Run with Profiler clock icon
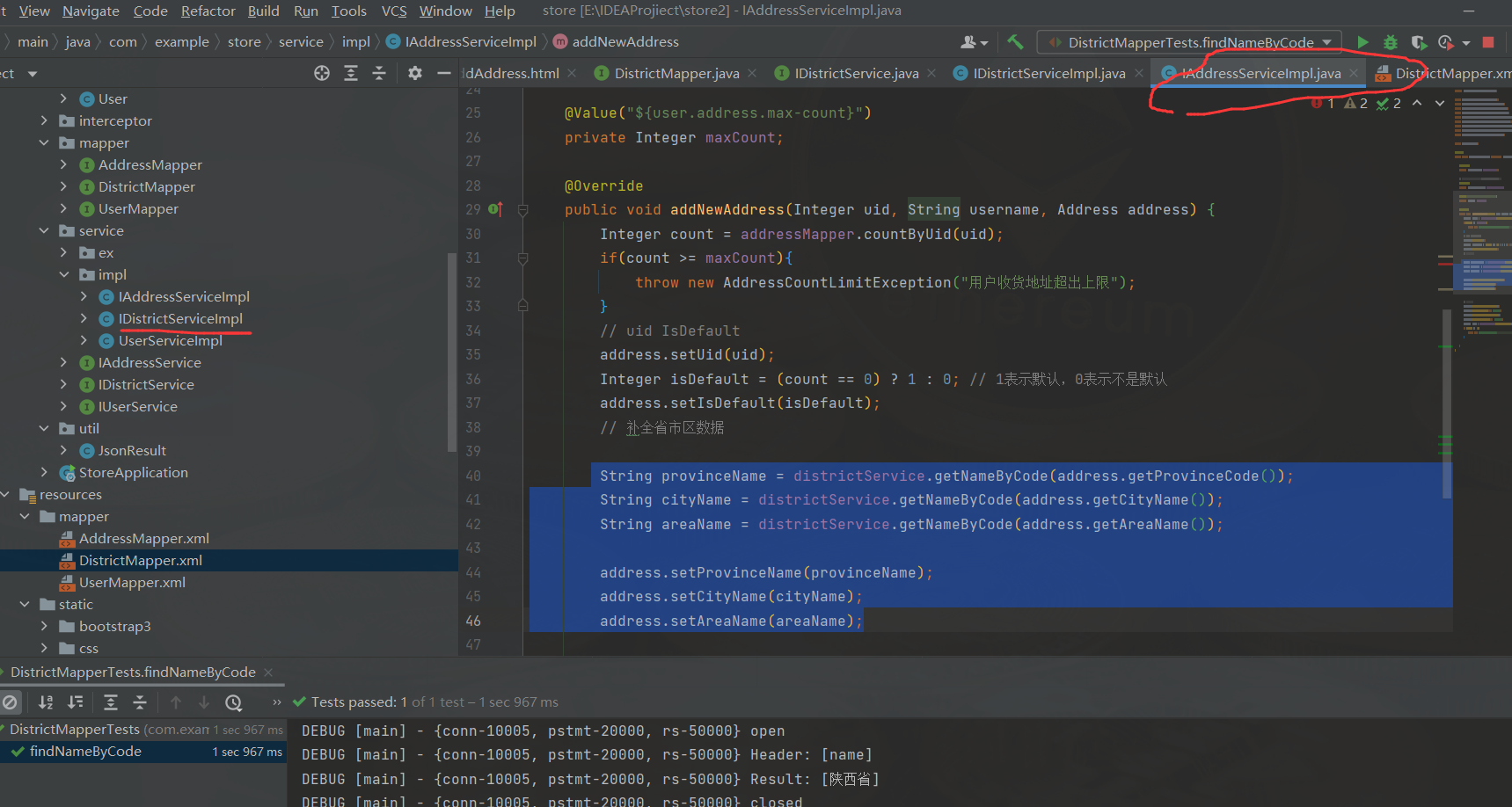The width and height of the screenshot is (1512, 807). click(x=1445, y=42)
